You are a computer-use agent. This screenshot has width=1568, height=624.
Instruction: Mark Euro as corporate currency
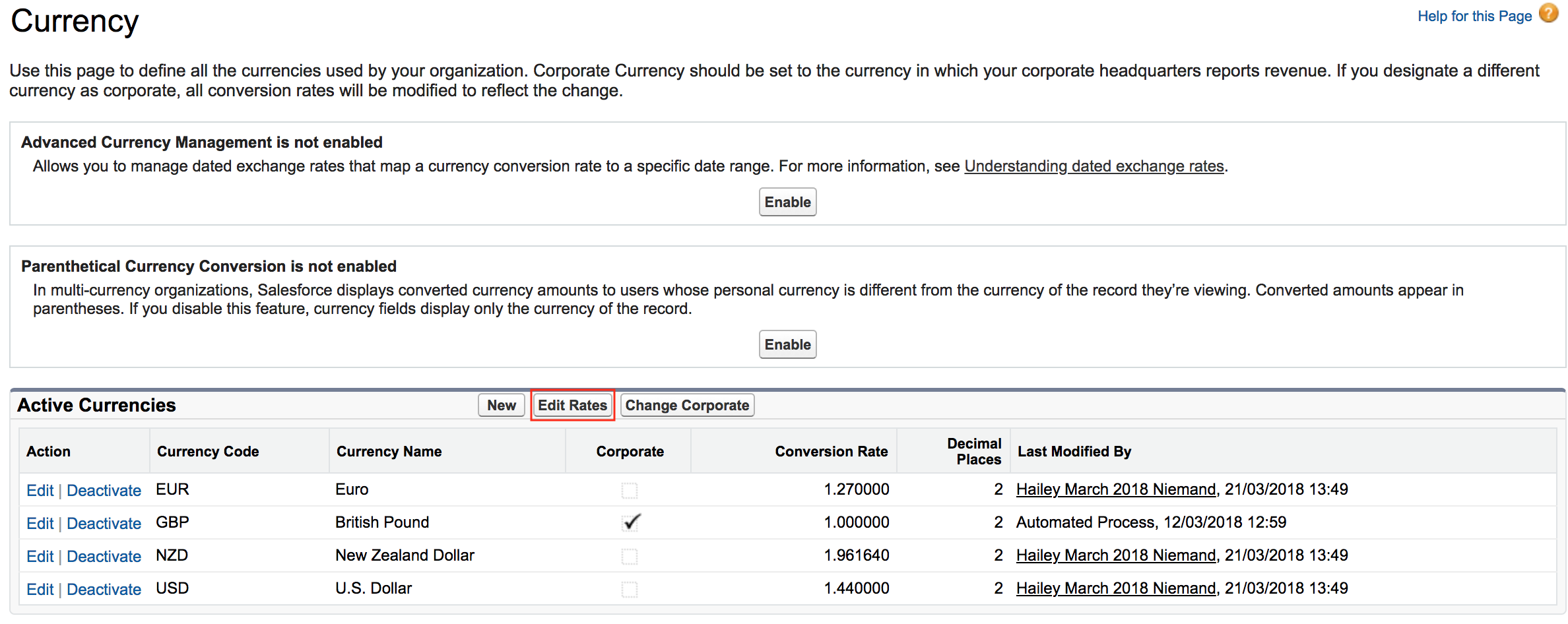click(630, 490)
